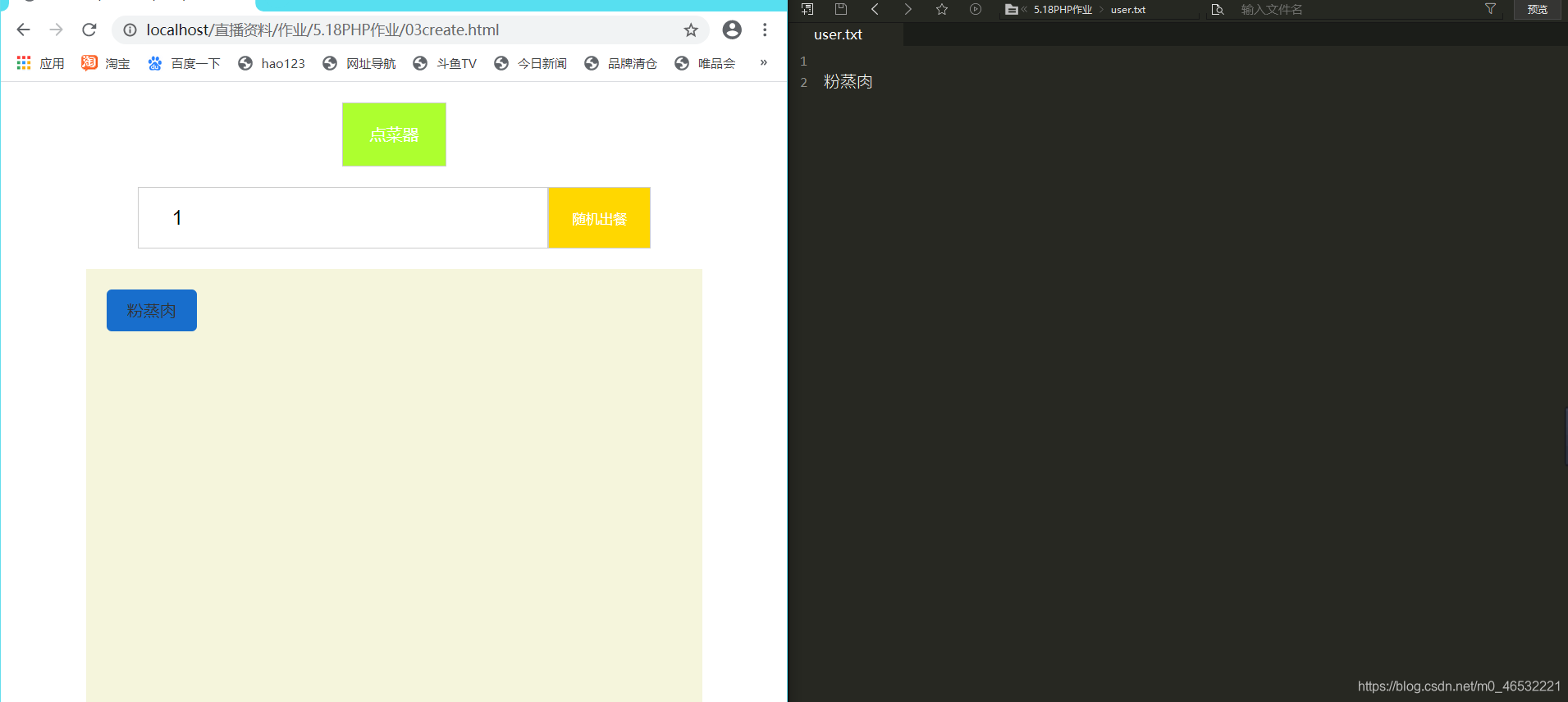This screenshot has height=702, width=1568.
Task: Open Chrome's three-dot menu
Action: point(765,30)
